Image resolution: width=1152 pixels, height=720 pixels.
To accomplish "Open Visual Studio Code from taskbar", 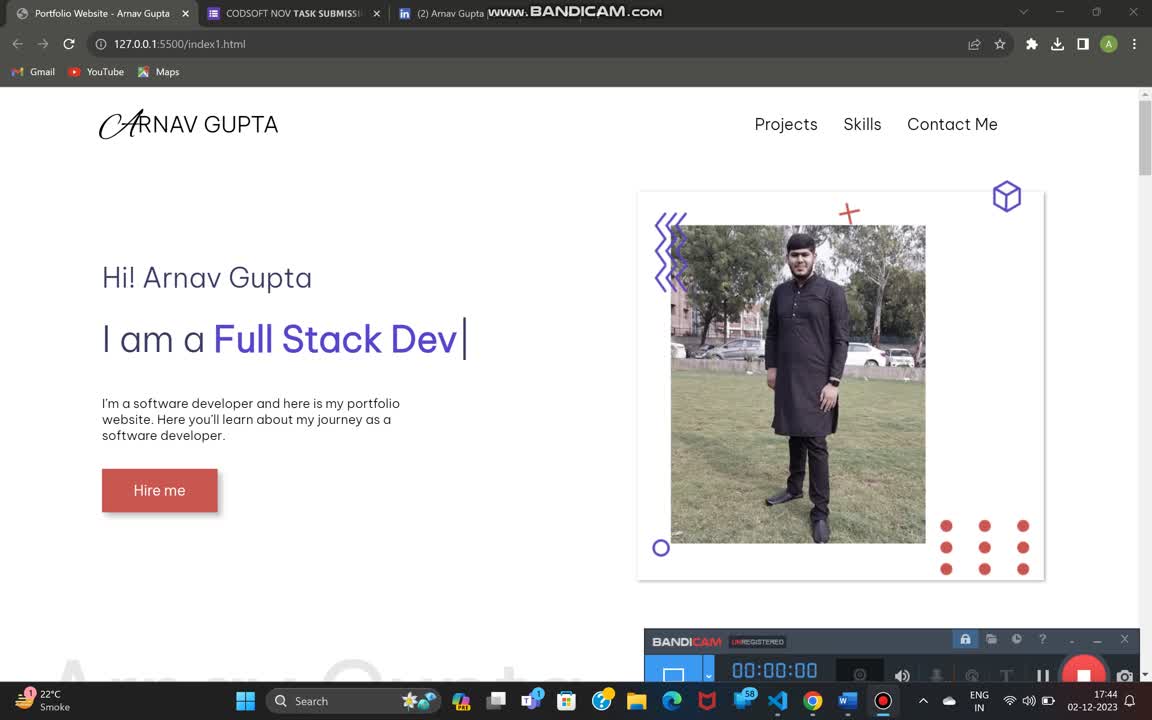I will click(777, 701).
